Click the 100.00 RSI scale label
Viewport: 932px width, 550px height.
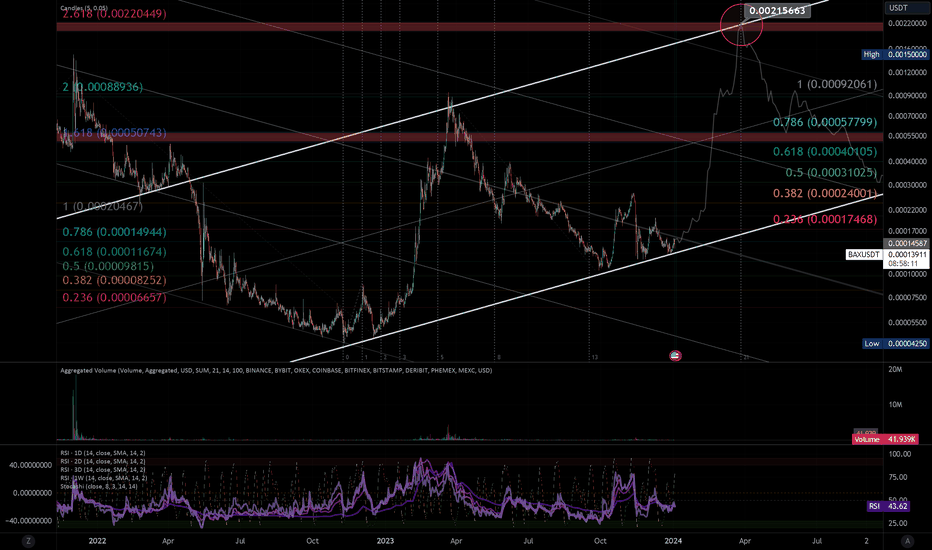click(x=899, y=454)
